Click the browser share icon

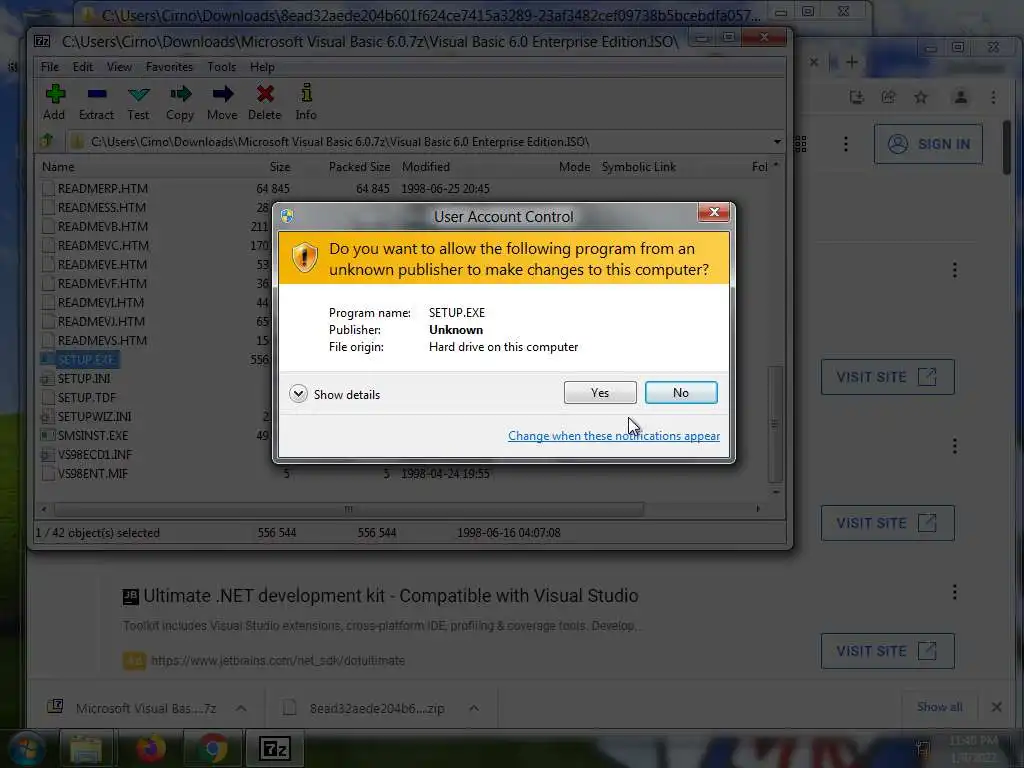(889, 97)
